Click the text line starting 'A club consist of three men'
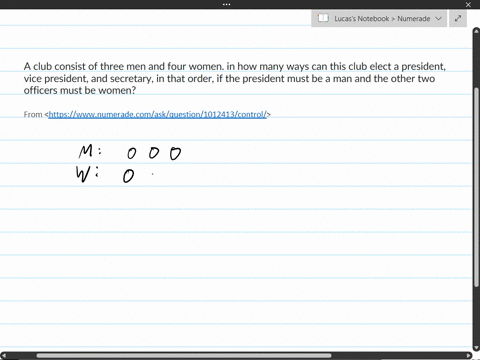The image size is (480, 360). point(235,66)
